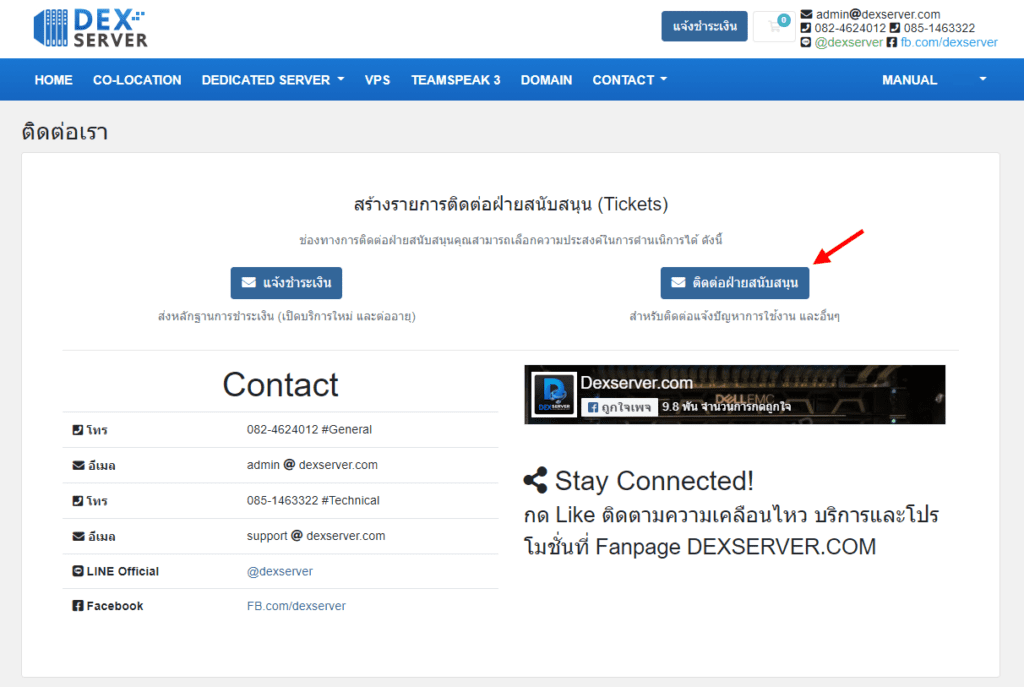Click the ถูกใจเพจ Like page button
This screenshot has height=687, width=1024.
tap(619, 407)
